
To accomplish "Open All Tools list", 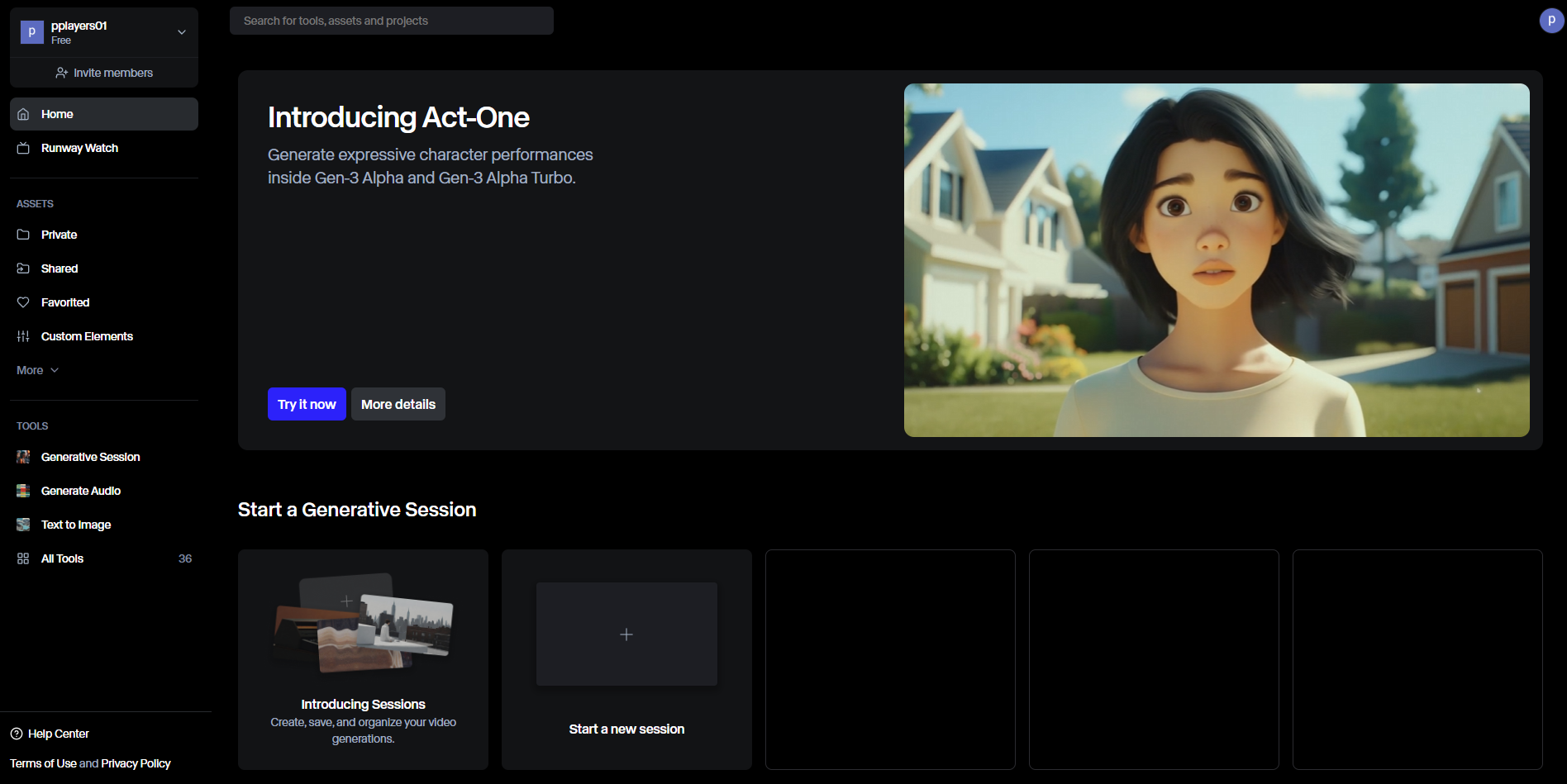I will point(104,558).
